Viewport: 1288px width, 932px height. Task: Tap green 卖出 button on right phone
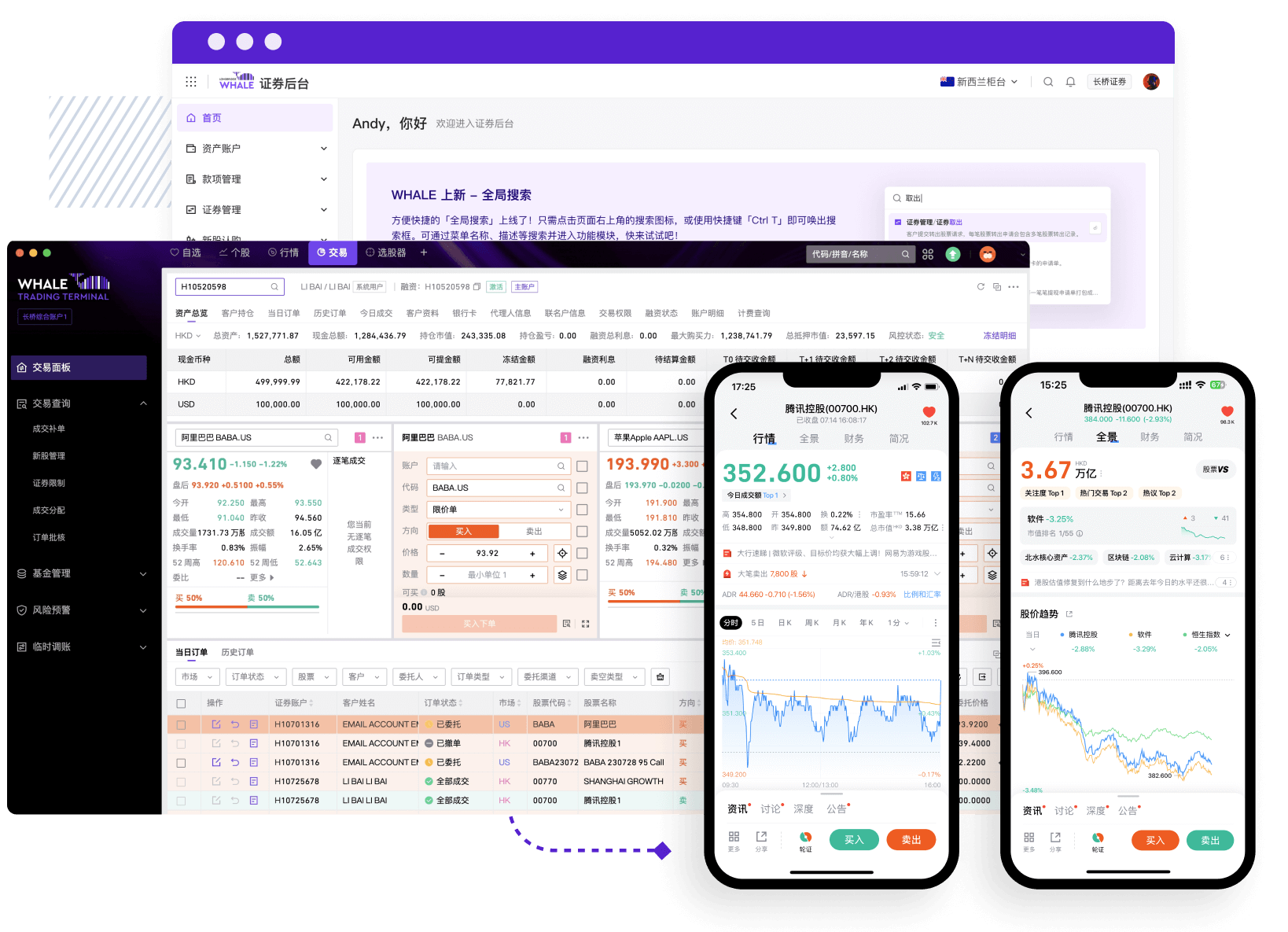click(x=1210, y=840)
